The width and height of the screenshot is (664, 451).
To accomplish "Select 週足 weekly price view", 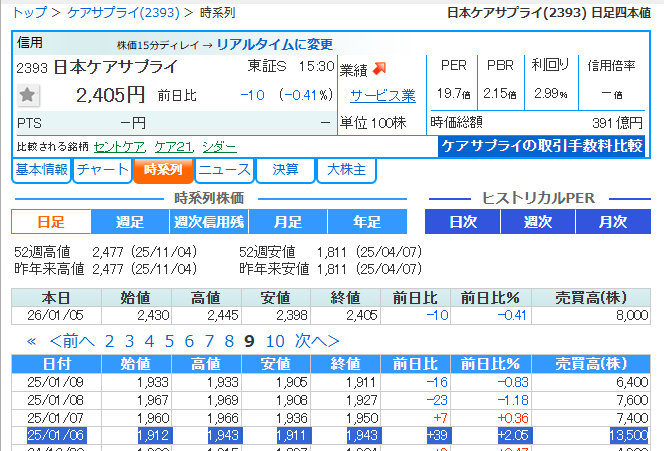I will (x=130, y=221).
